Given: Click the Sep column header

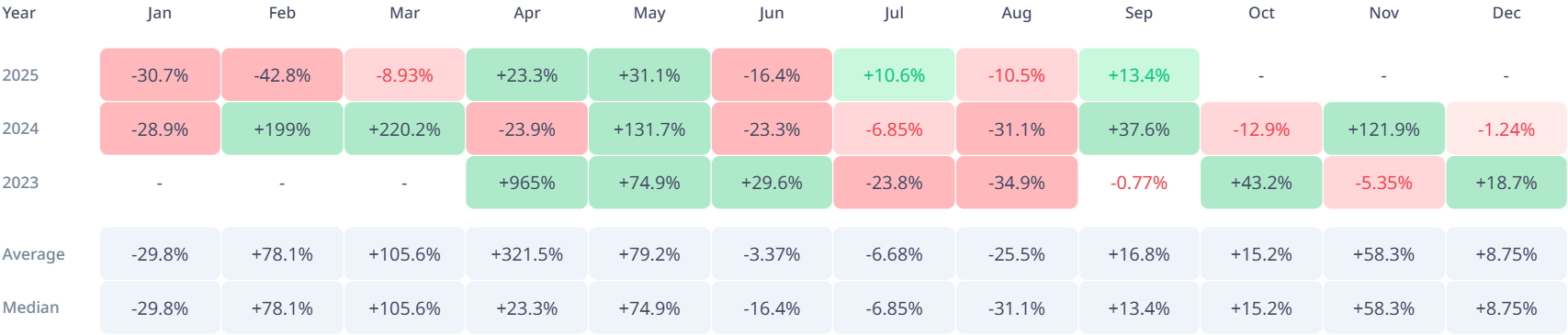Looking at the screenshot, I should (1139, 13).
